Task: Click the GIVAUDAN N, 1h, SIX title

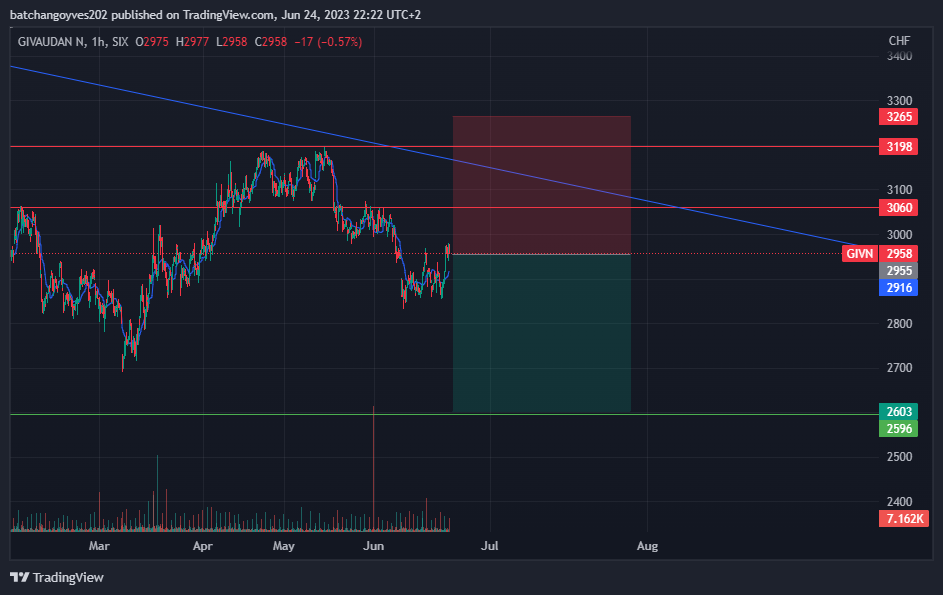Action: click(73, 42)
